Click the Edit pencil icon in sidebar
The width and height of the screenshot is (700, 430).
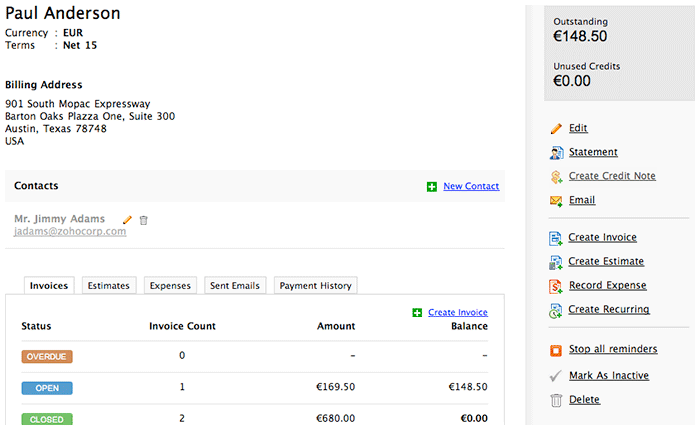coord(556,129)
